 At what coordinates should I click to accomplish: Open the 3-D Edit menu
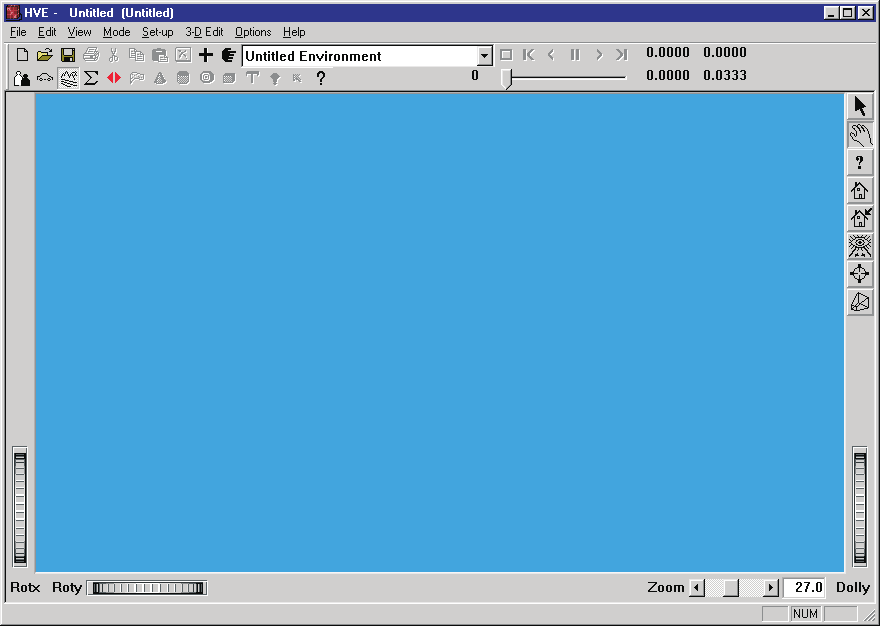click(x=204, y=32)
